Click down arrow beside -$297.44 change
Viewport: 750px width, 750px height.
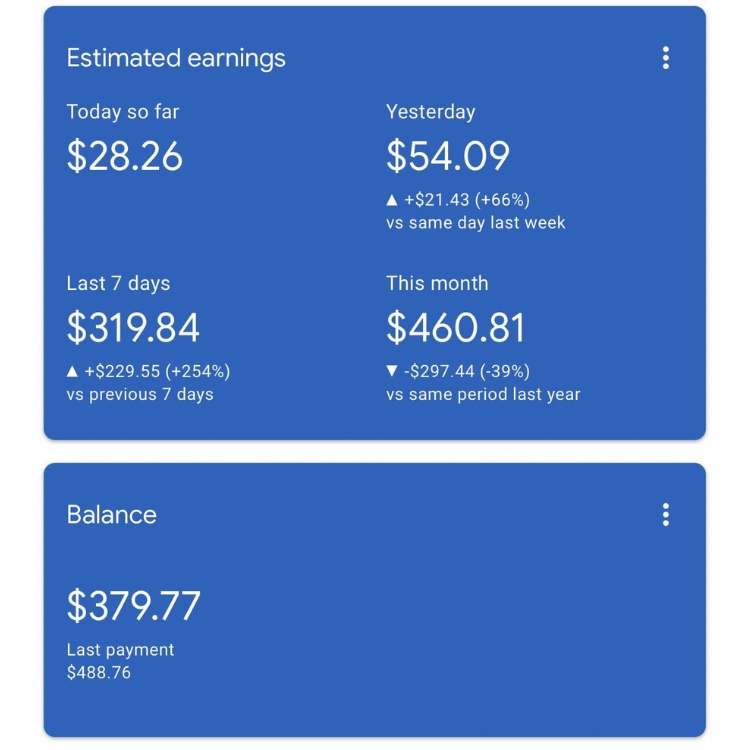[392, 371]
